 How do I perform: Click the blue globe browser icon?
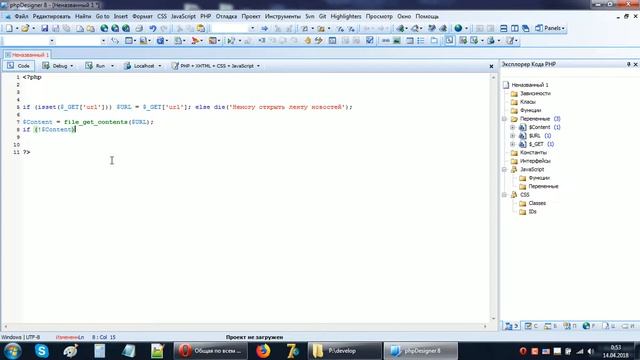click(458, 28)
